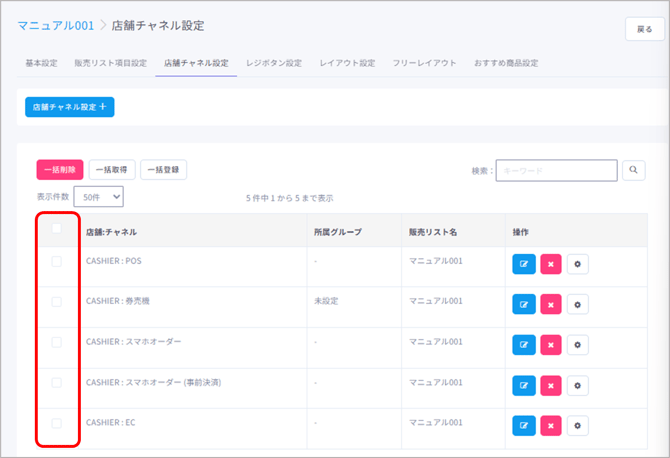Check the CASHIER : EC row checkbox
The width and height of the screenshot is (670, 458).
[x=57, y=423]
